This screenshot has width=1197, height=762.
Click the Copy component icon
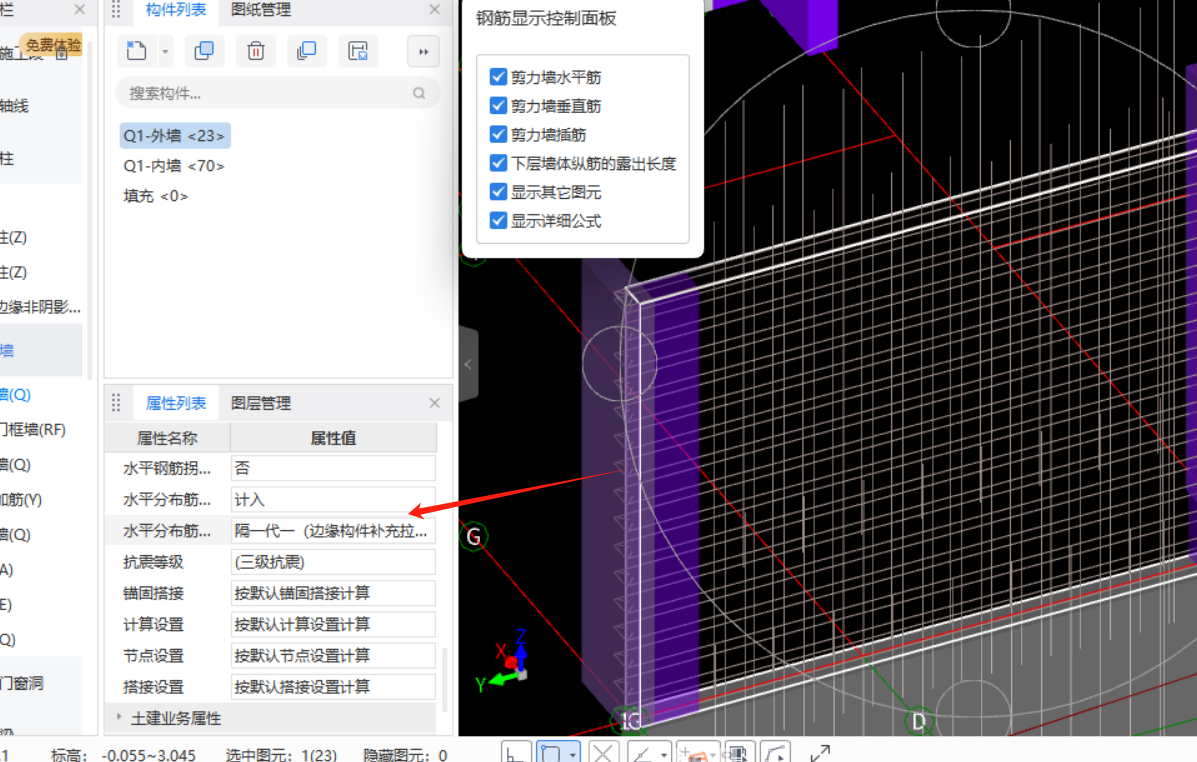click(204, 51)
